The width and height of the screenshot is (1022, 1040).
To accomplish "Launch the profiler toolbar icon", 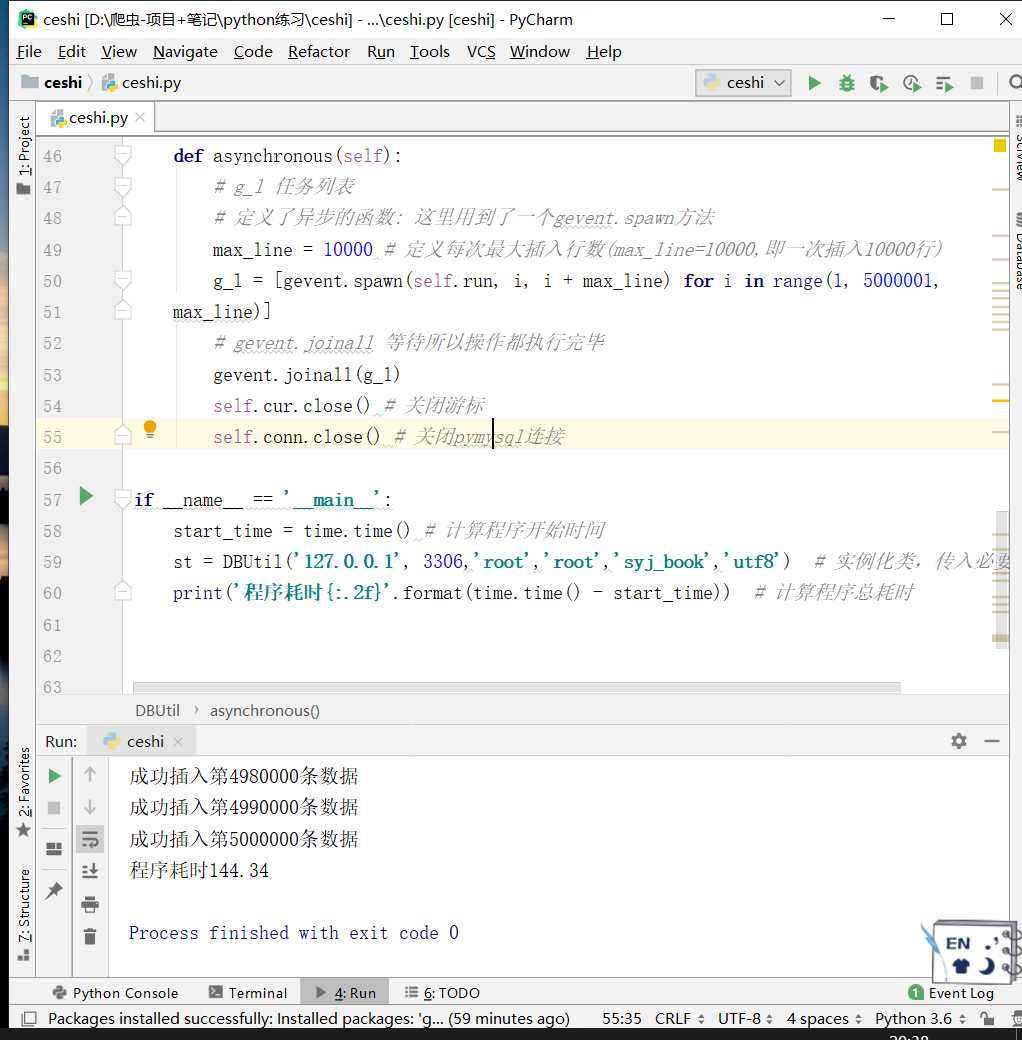I will click(912, 83).
